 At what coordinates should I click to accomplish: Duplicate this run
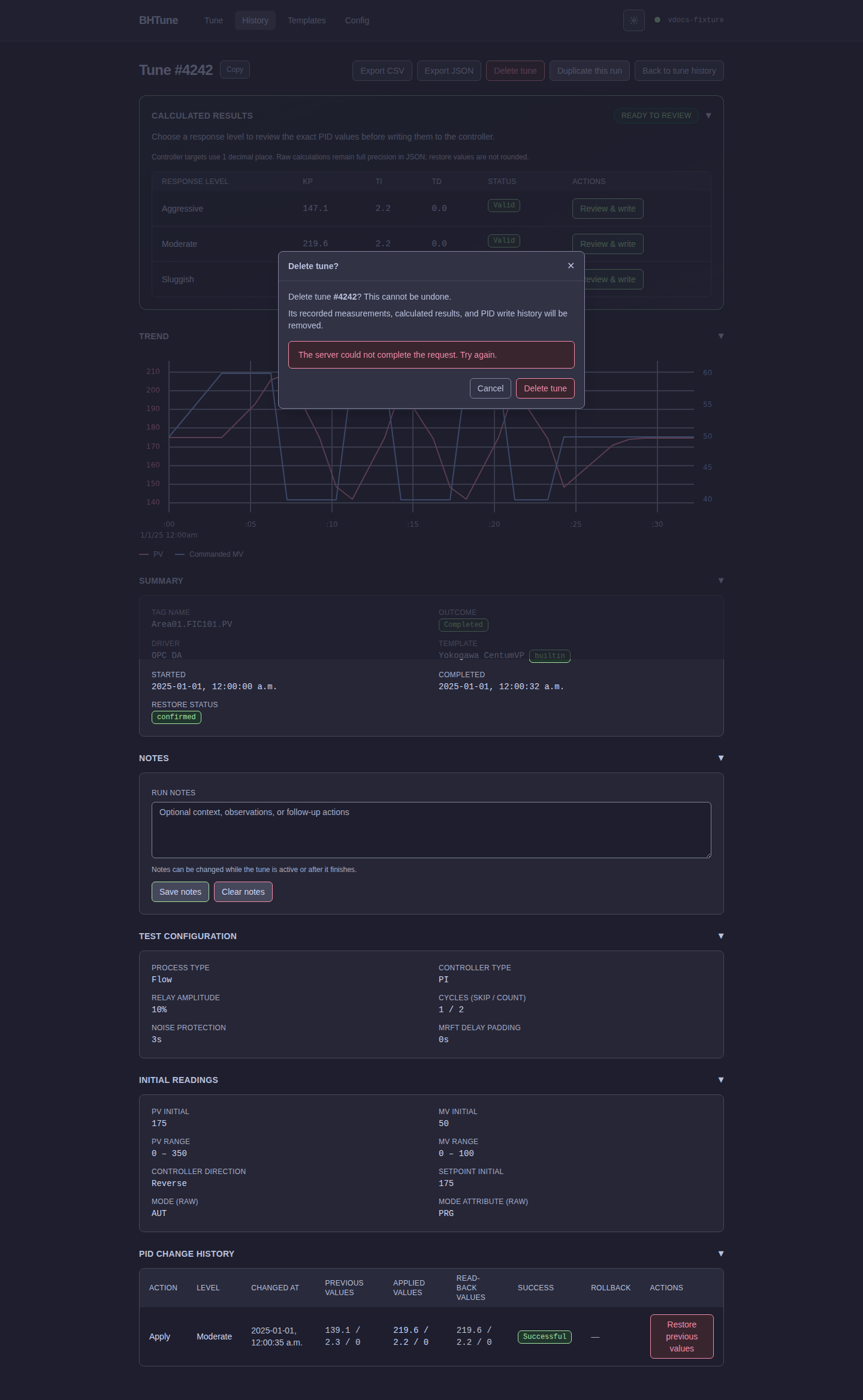590,71
